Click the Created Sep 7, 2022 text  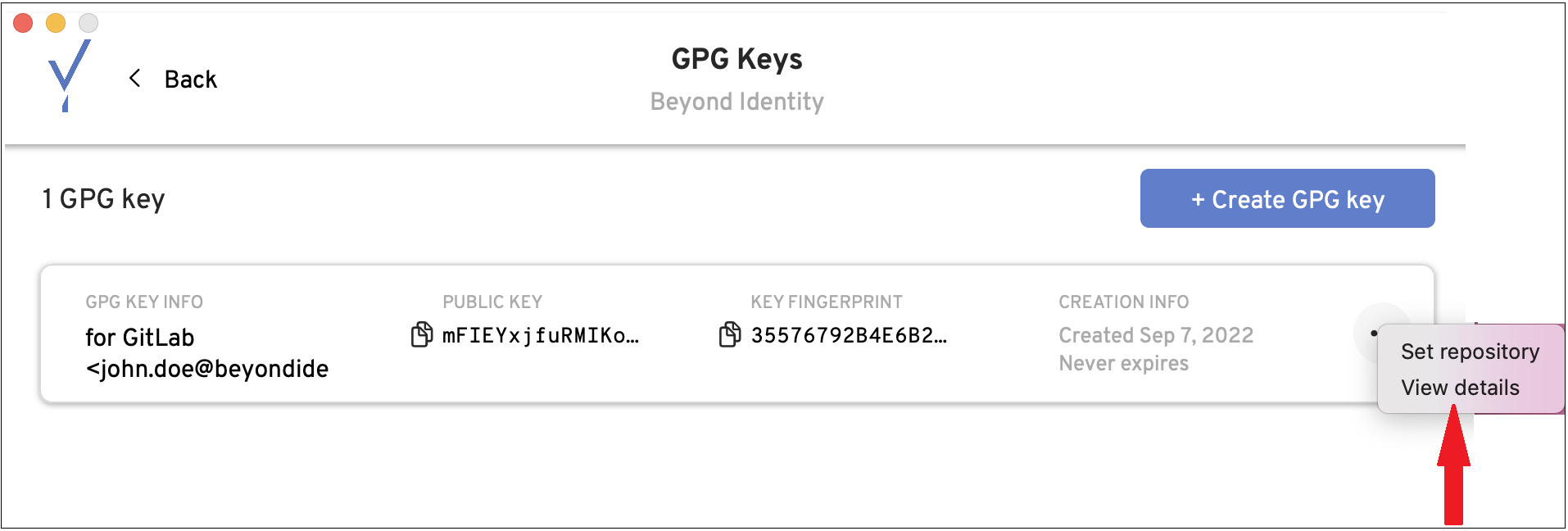pyautogui.click(x=1156, y=335)
